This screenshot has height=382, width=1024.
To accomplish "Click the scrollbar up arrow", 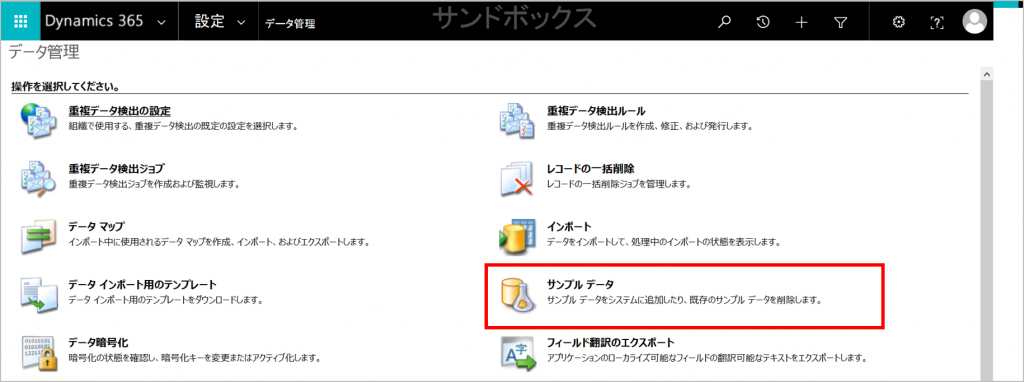I will click(x=987, y=75).
